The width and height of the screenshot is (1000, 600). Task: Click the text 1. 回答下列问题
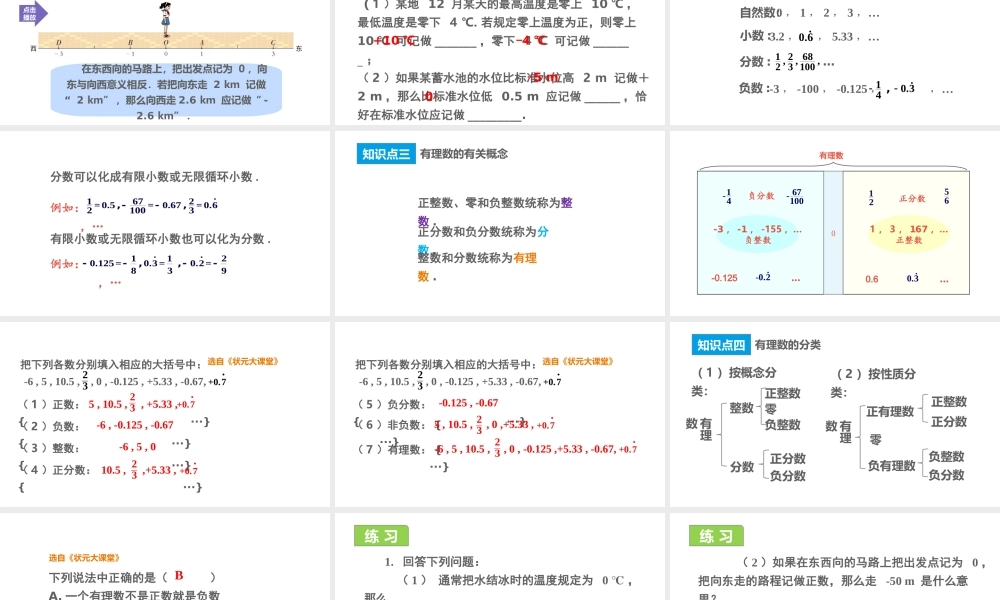click(x=432, y=562)
